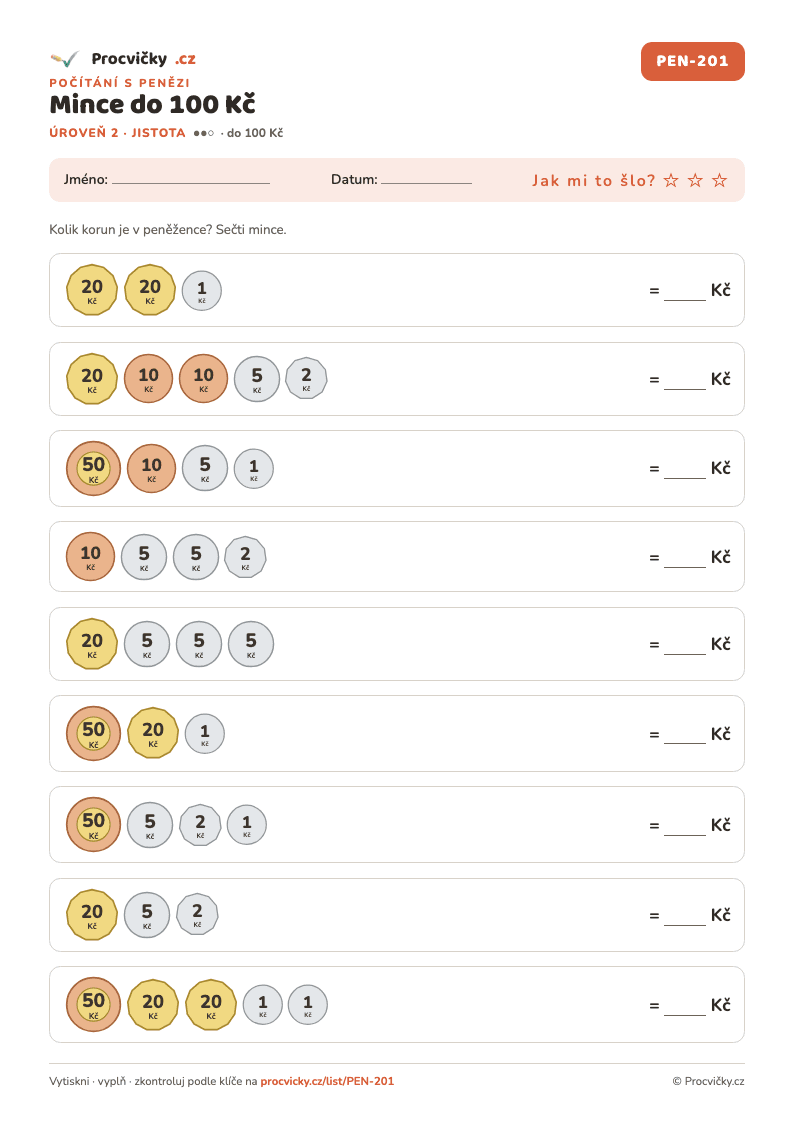Click the 2 Kč coin in the second row
The height and width of the screenshot is (1123, 794).
[x=306, y=378]
